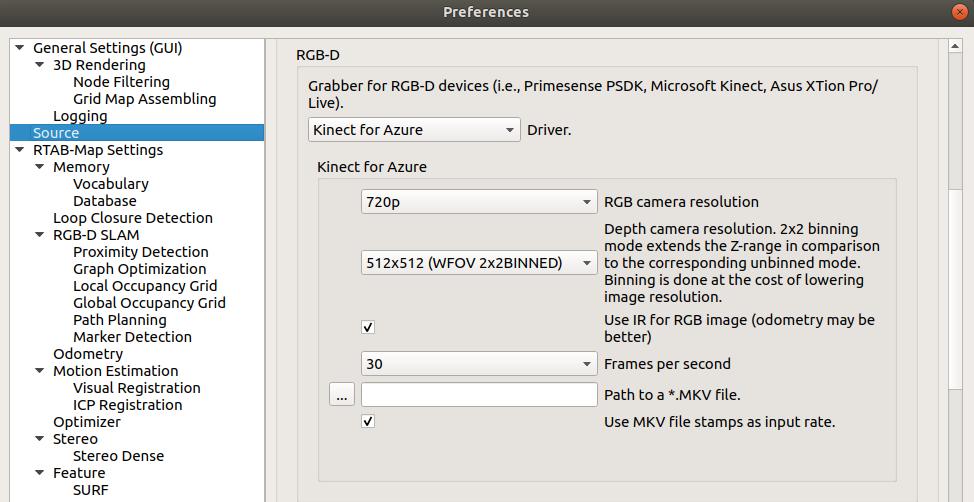
Task: Collapse the RGB-D SLAM tree arrow
Action: coord(40,235)
